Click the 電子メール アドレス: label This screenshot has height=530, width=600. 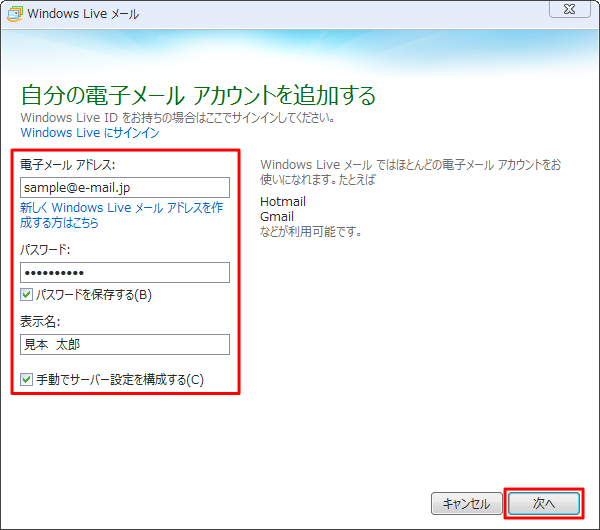tap(68, 165)
